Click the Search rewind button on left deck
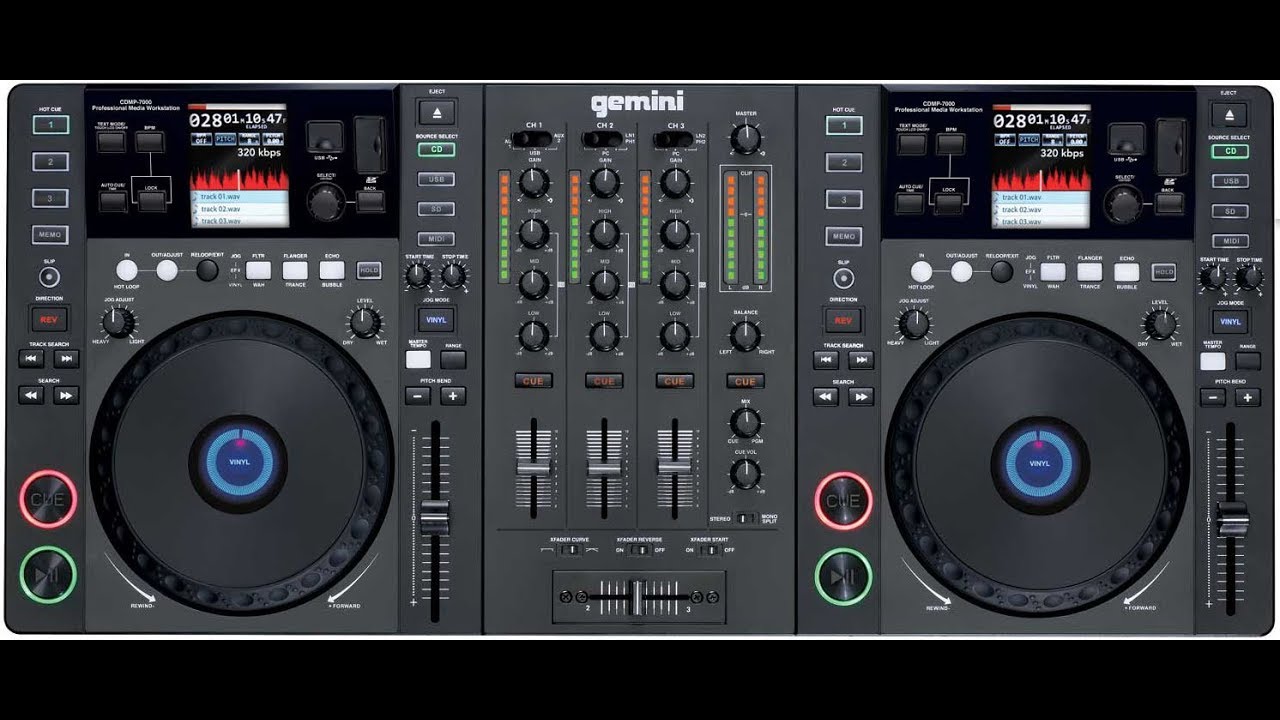 31,395
